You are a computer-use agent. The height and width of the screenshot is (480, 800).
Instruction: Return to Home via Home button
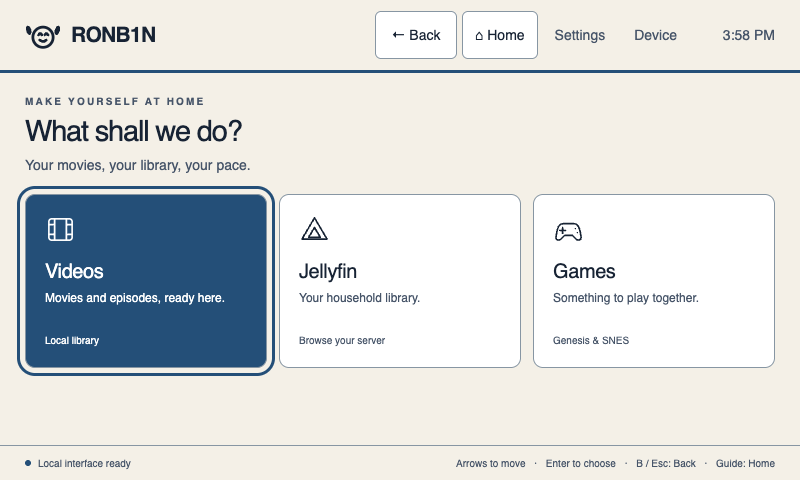500,35
